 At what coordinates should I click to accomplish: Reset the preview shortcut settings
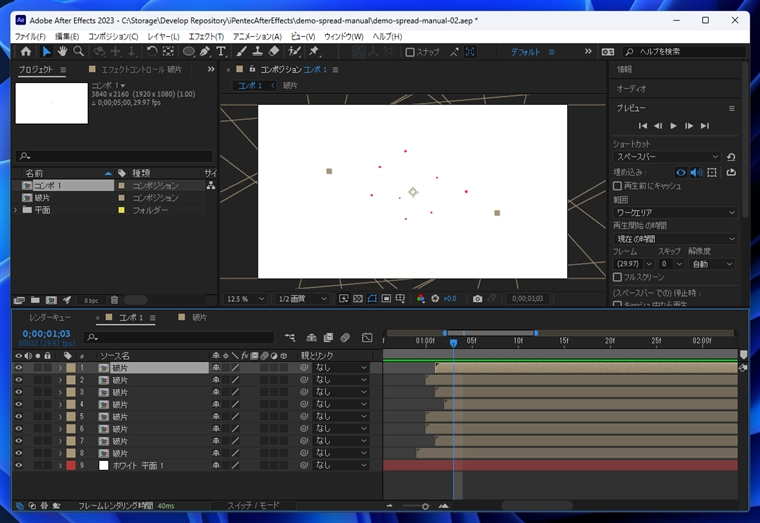coord(731,157)
